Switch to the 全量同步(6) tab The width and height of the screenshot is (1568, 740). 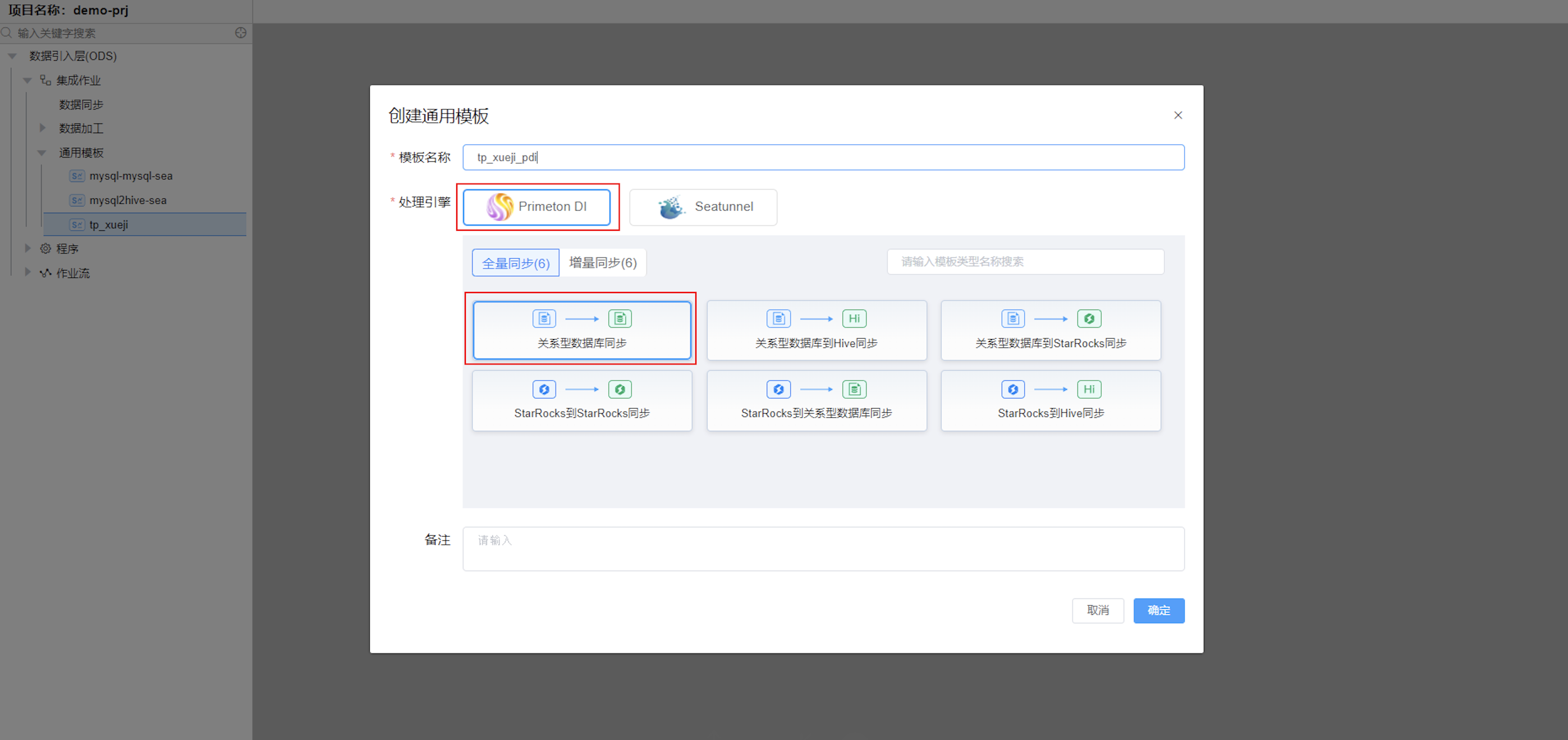pos(515,263)
